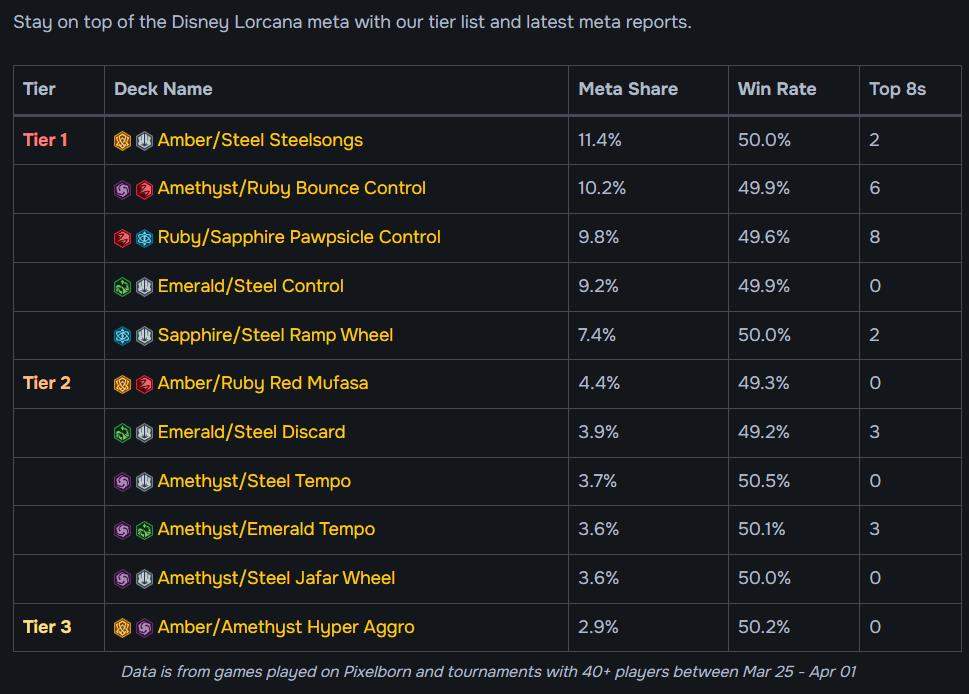
Task: Click the Meta Share column header
Action: (x=628, y=89)
